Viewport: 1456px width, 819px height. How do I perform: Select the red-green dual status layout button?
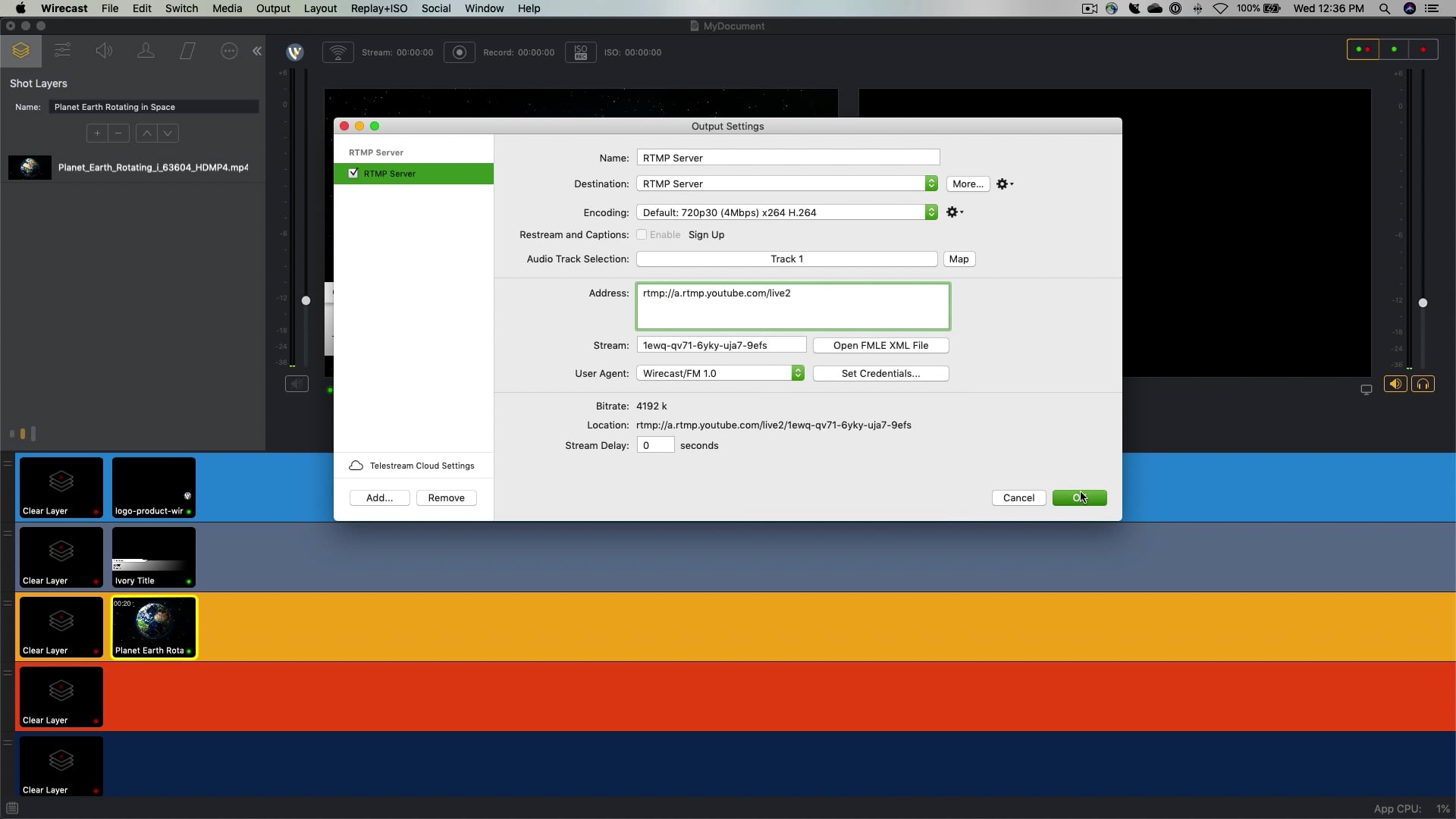click(x=1363, y=49)
